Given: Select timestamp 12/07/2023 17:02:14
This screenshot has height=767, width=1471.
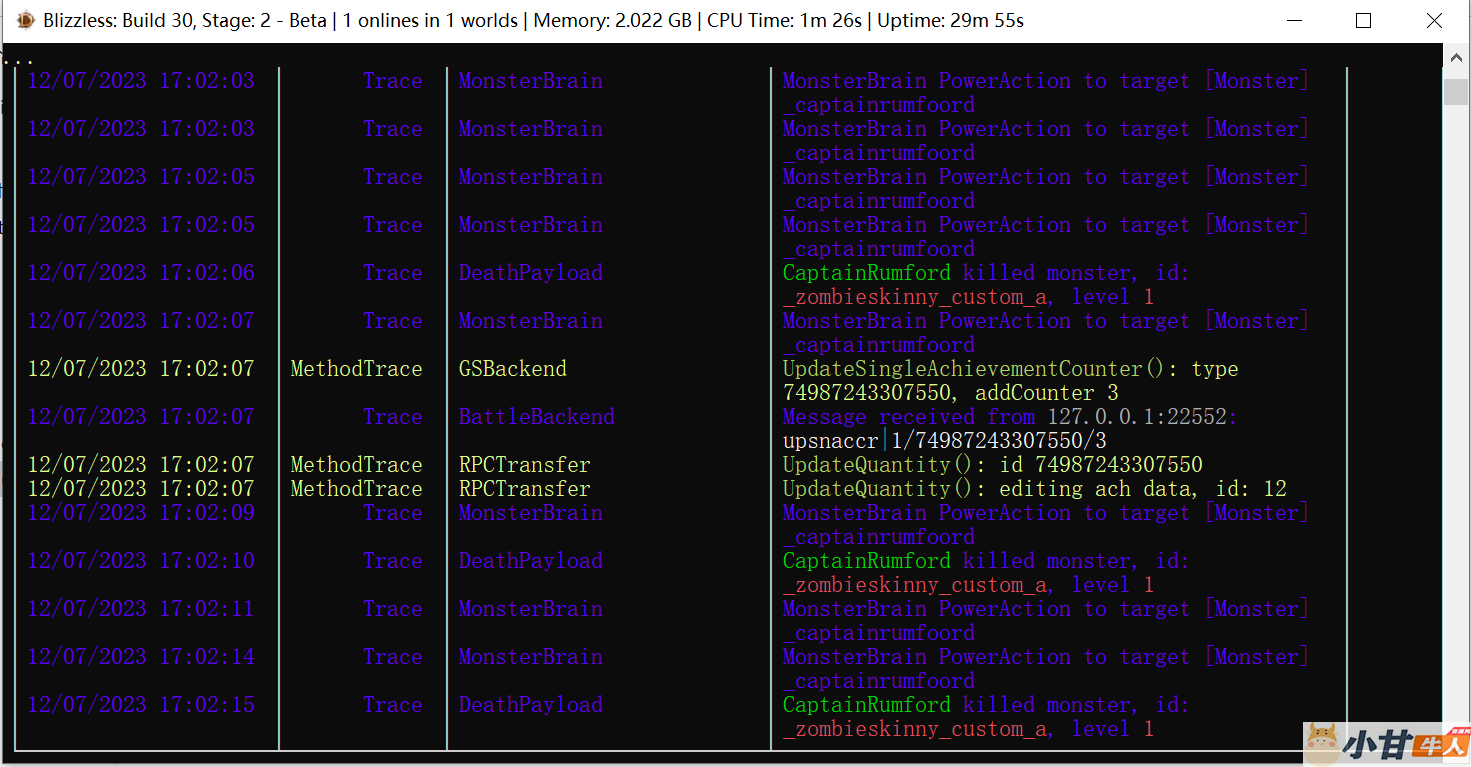Looking at the screenshot, I should [x=141, y=656].
